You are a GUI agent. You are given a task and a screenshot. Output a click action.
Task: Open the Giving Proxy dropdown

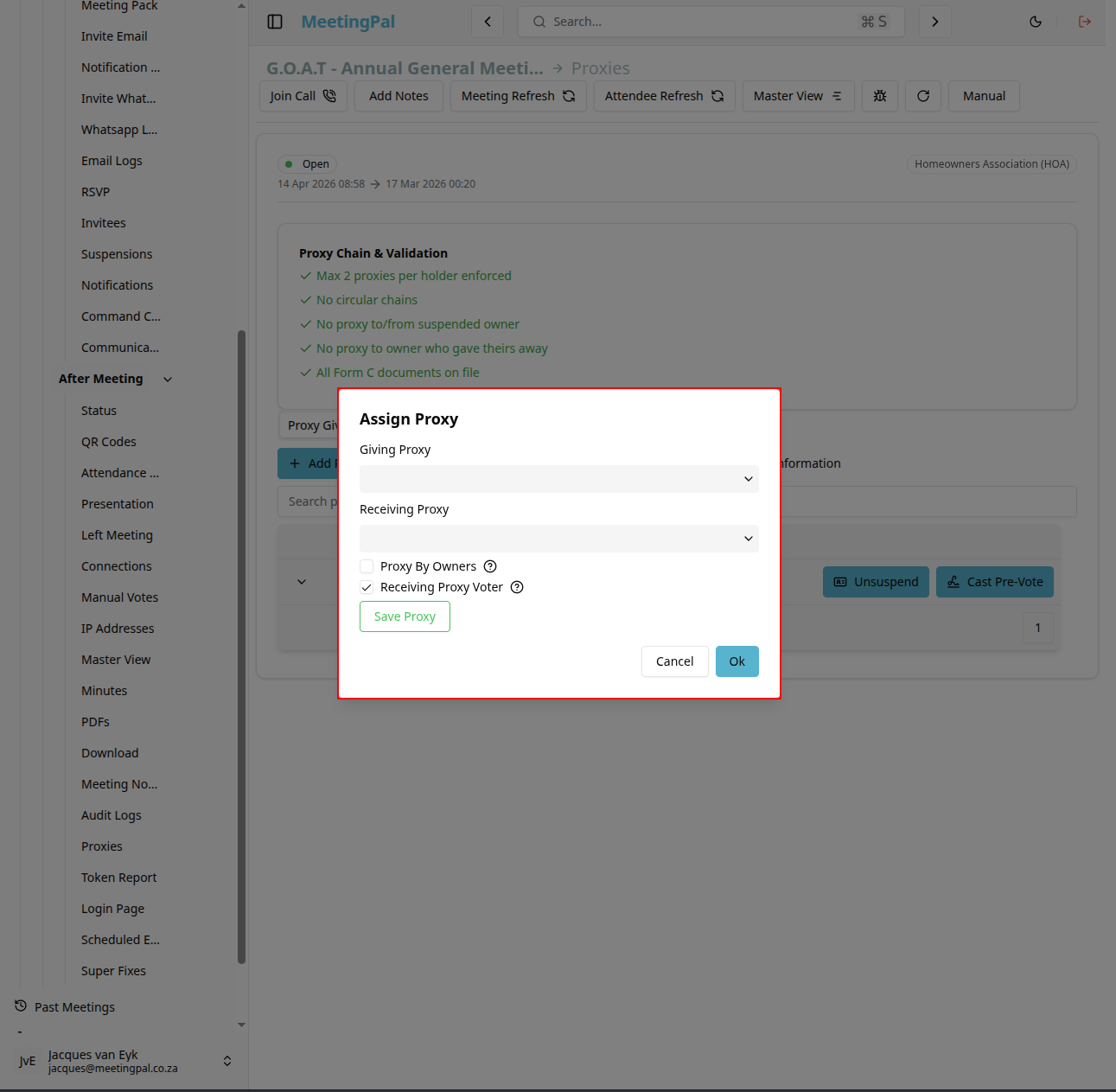pyautogui.click(x=559, y=479)
